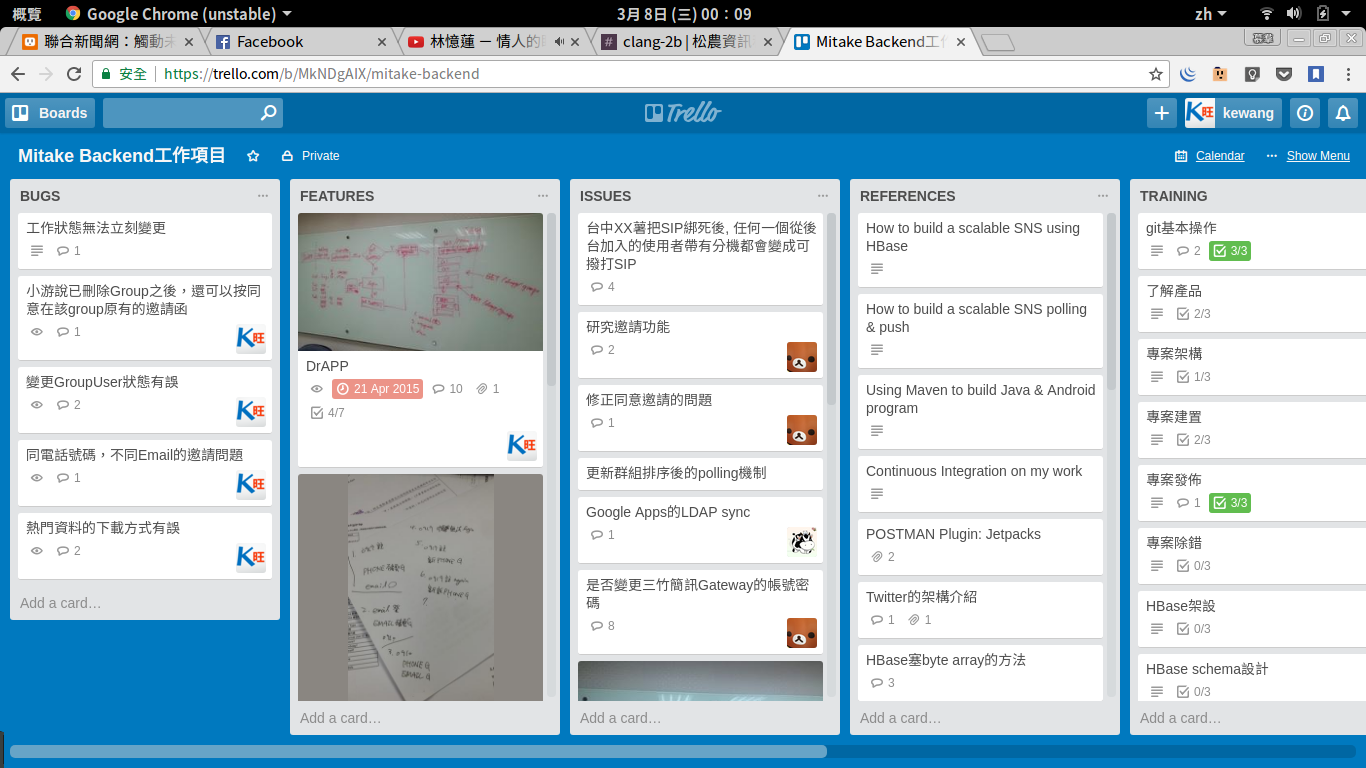Click the 專案除錯 0/3 checklist badge
Image resolution: width=1366 pixels, height=768 pixels.
(x=1194, y=566)
